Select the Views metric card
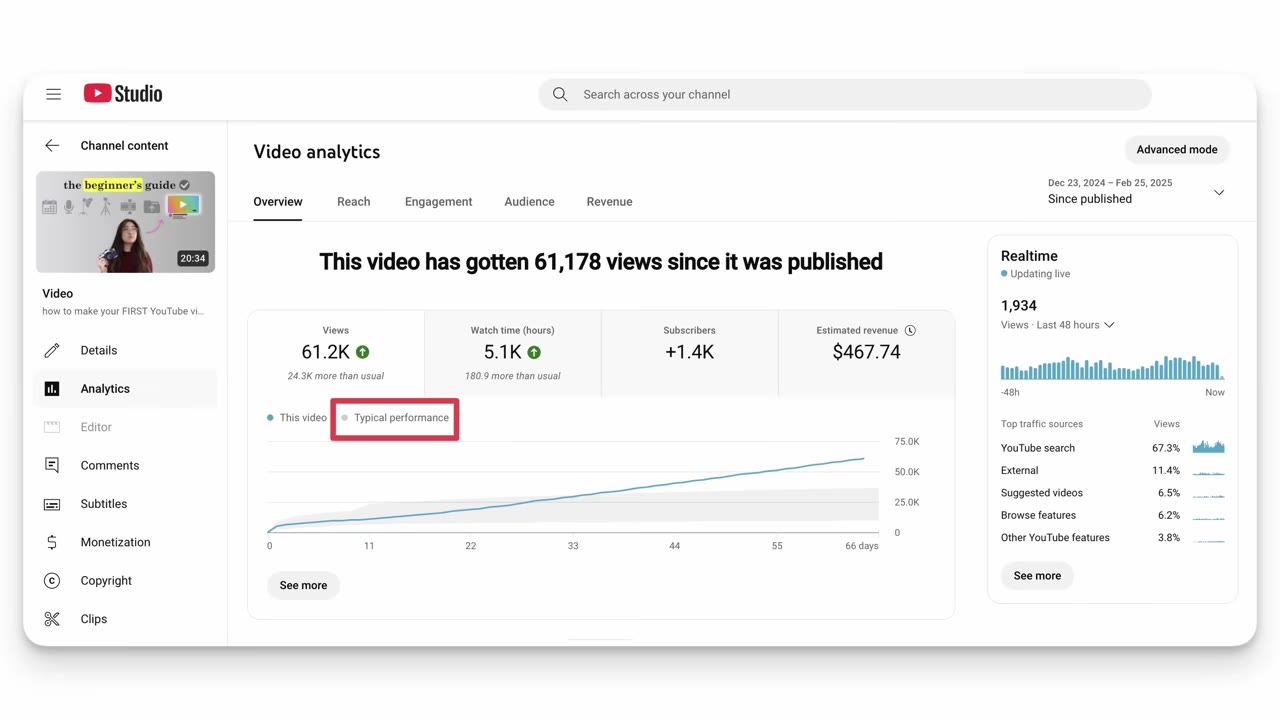Image resolution: width=1280 pixels, height=720 pixels. (x=336, y=353)
